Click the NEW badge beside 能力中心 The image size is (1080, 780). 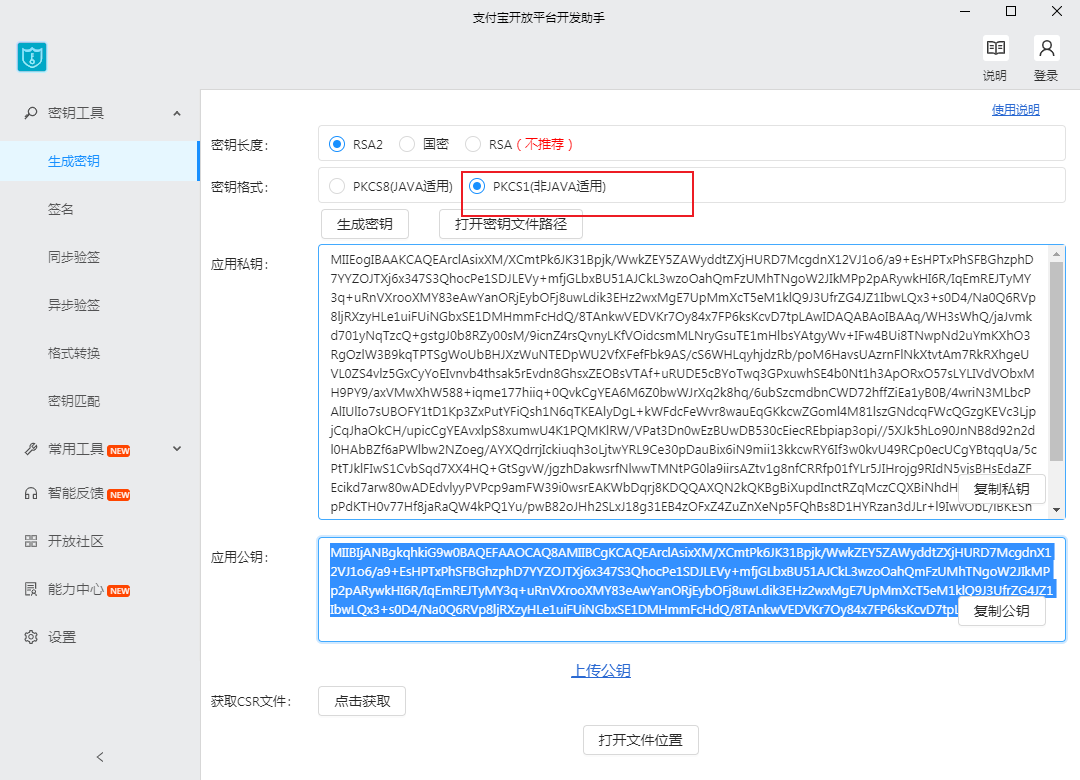pos(119,591)
